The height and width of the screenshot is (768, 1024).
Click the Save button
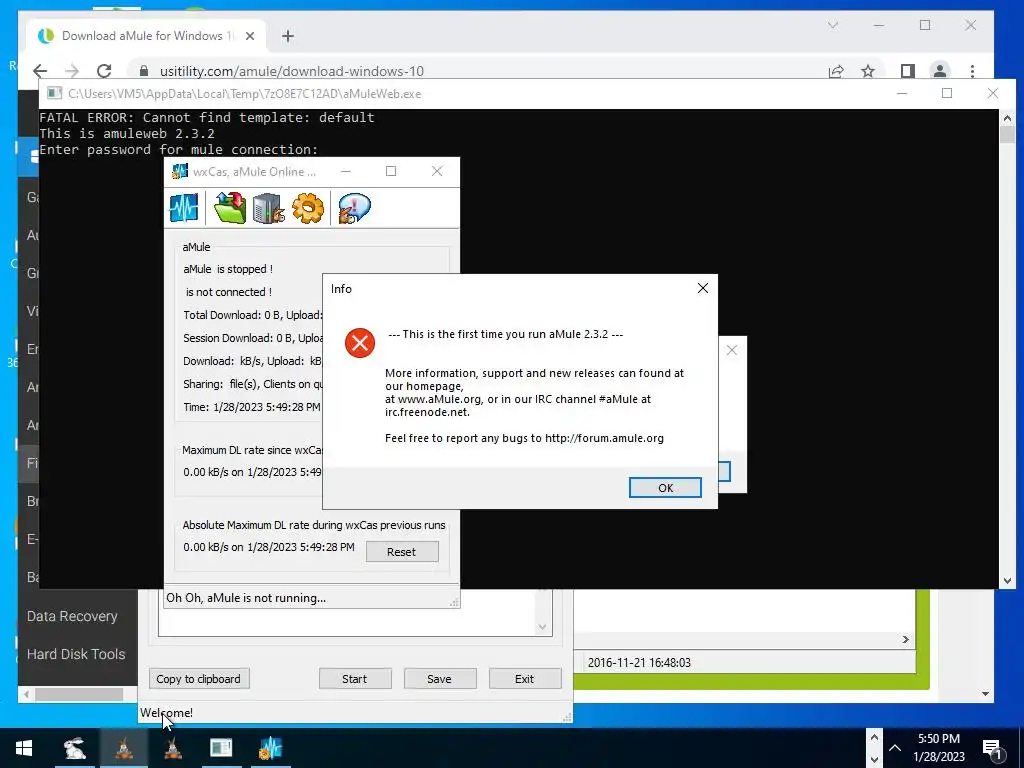click(x=439, y=679)
